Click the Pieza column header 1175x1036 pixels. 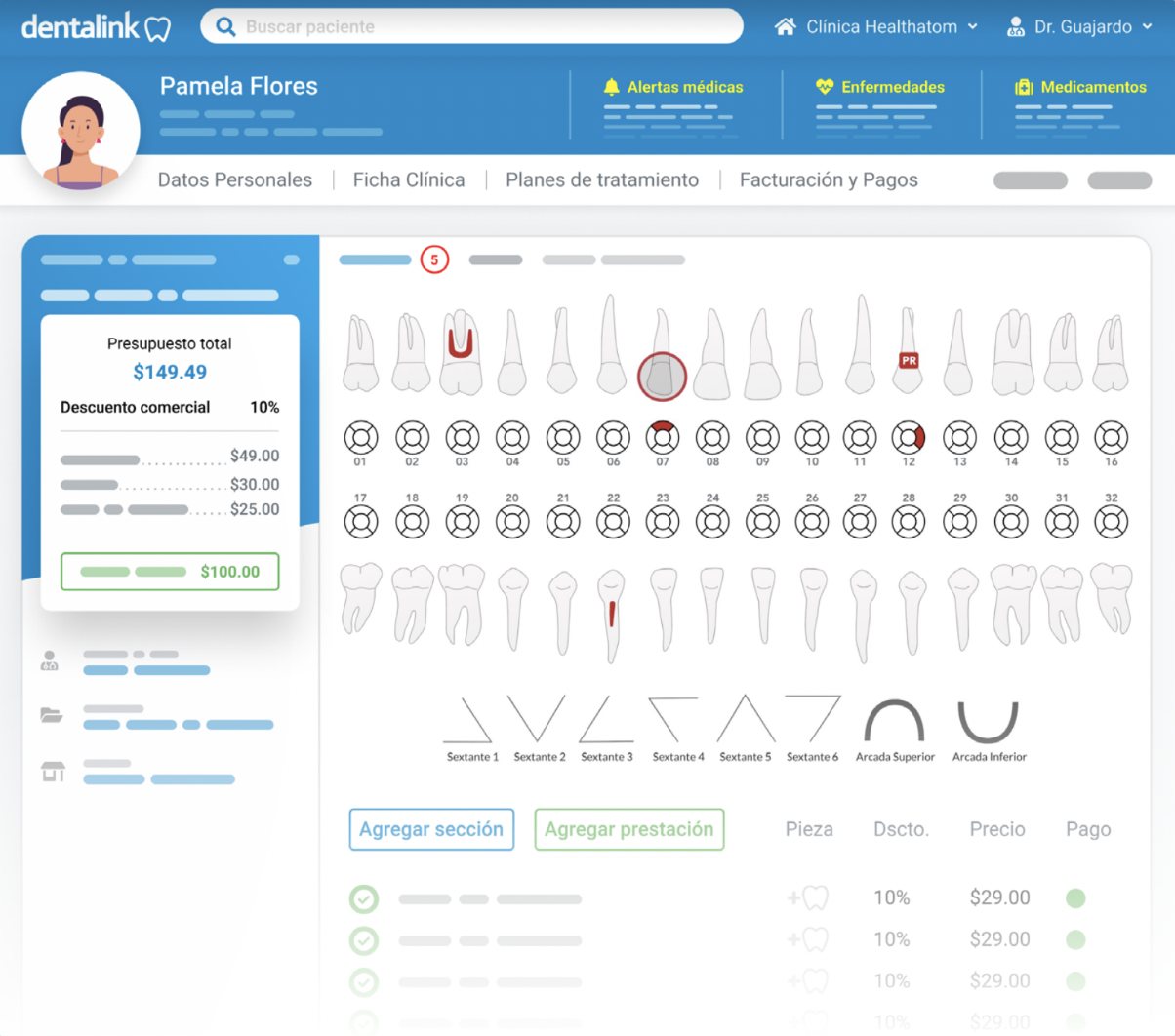(809, 829)
